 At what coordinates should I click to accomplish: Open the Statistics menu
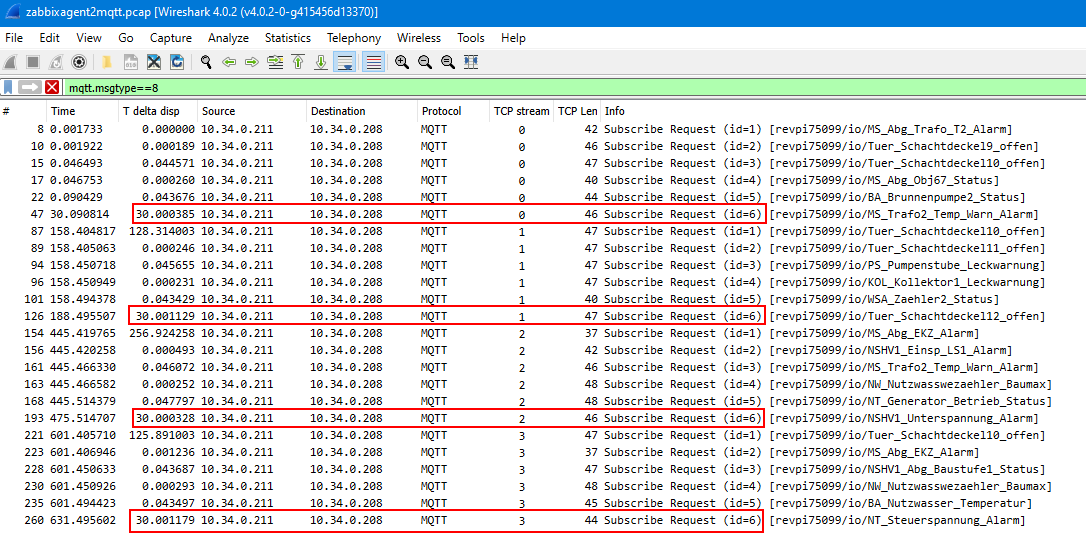[287, 38]
